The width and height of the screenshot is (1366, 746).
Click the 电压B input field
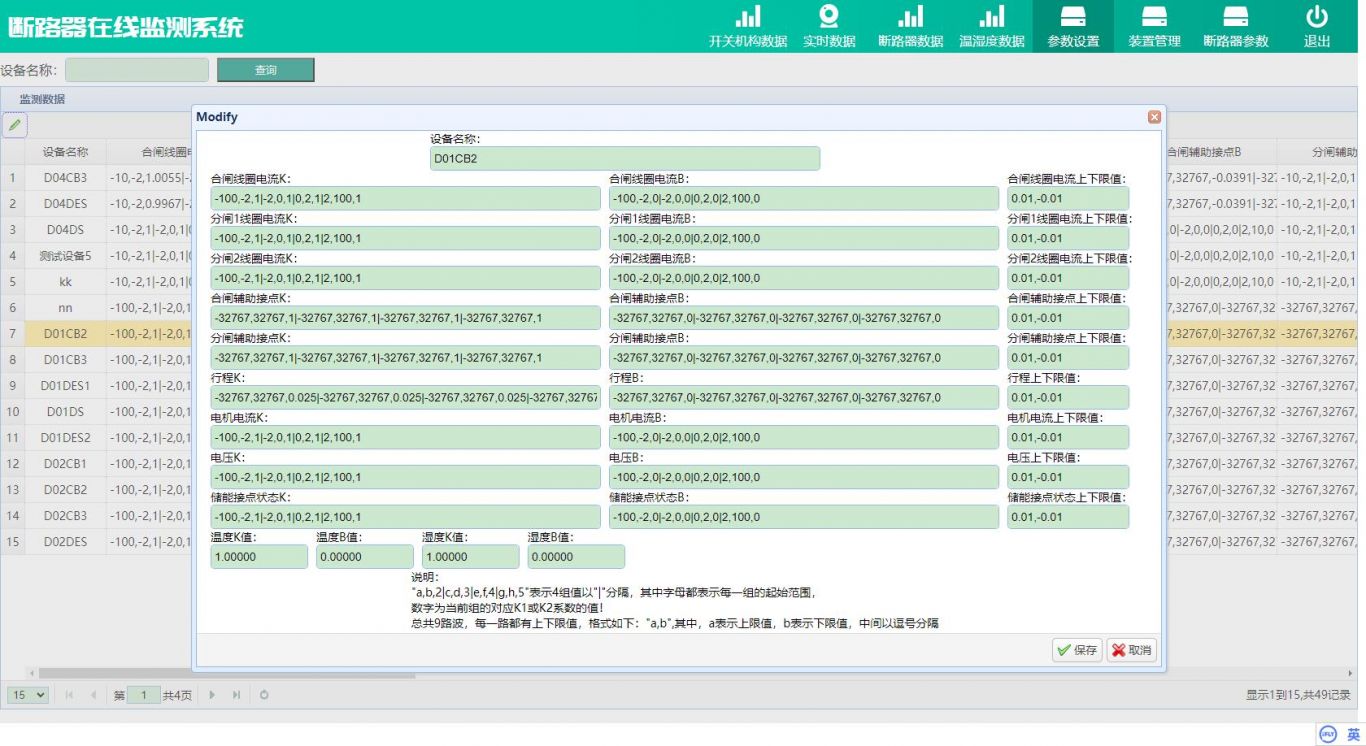[803, 477]
